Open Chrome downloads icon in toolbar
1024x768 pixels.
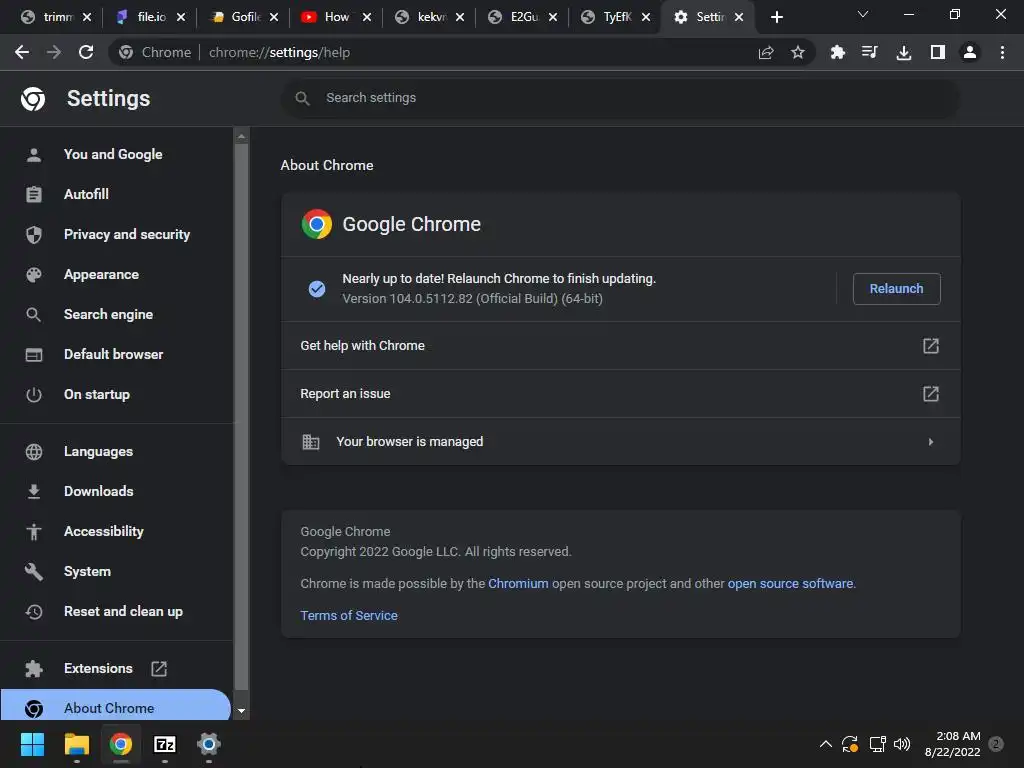click(903, 52)
